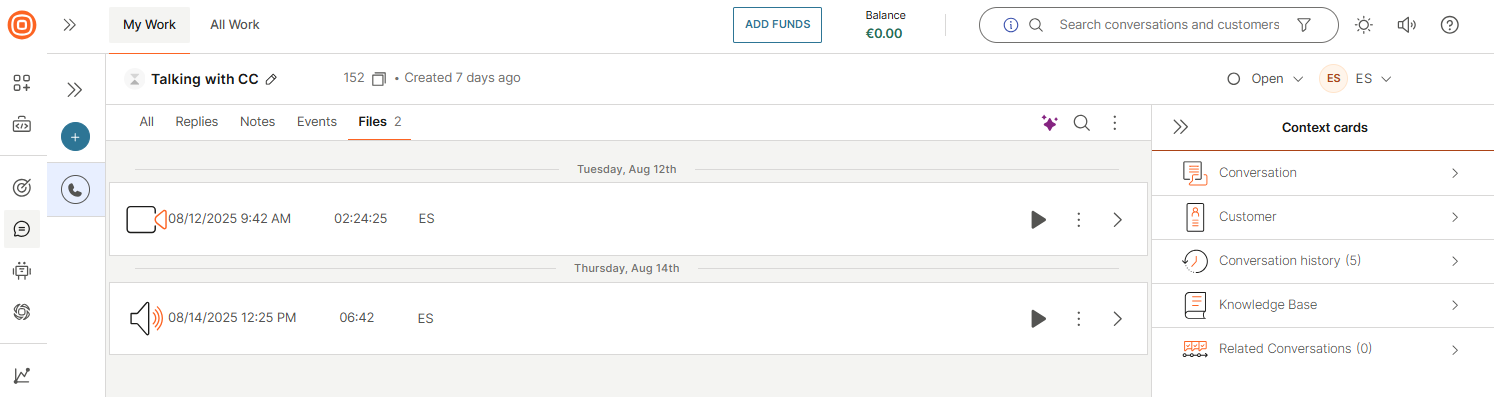Click the ADD FUNDS button
This screenshot has height=397, width=1494.
point(777,25)
